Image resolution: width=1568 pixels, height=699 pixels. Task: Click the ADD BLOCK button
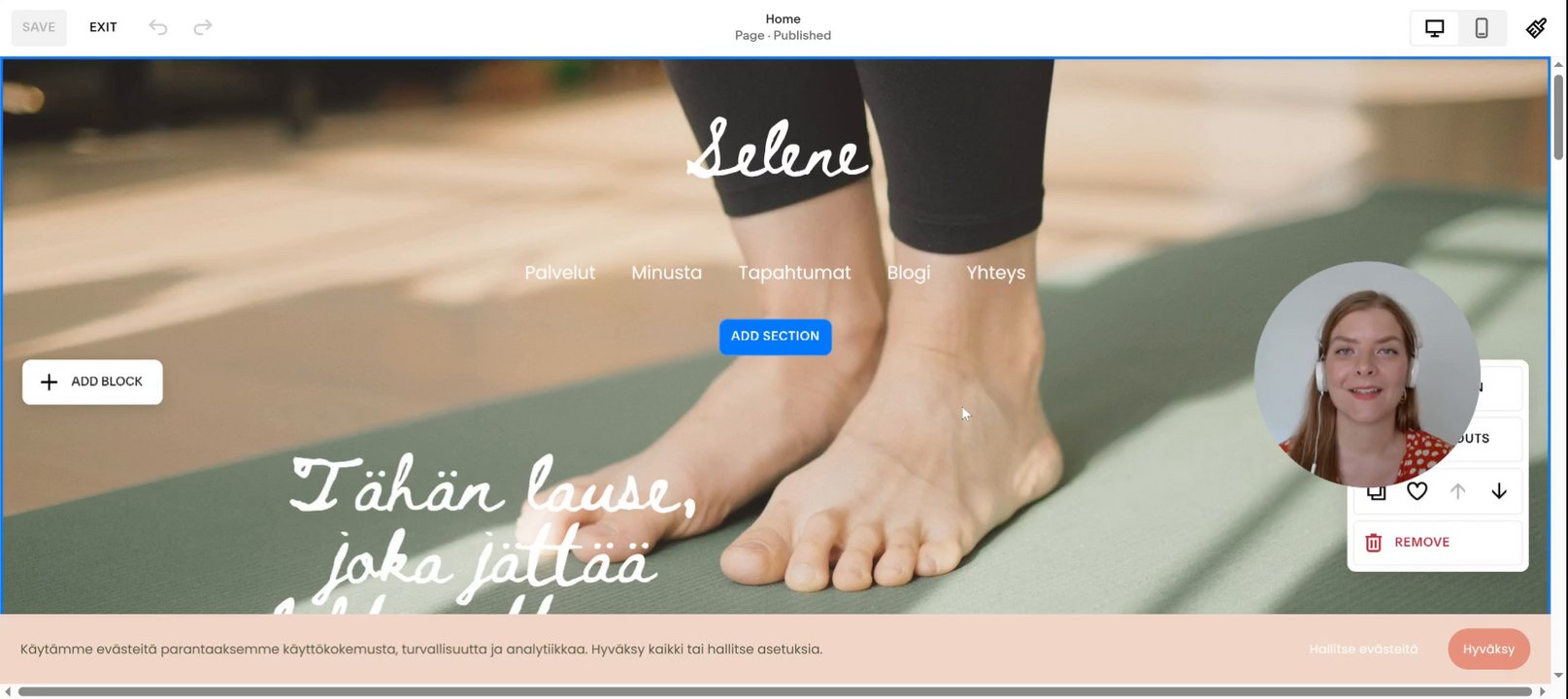[x=92, y=382]
